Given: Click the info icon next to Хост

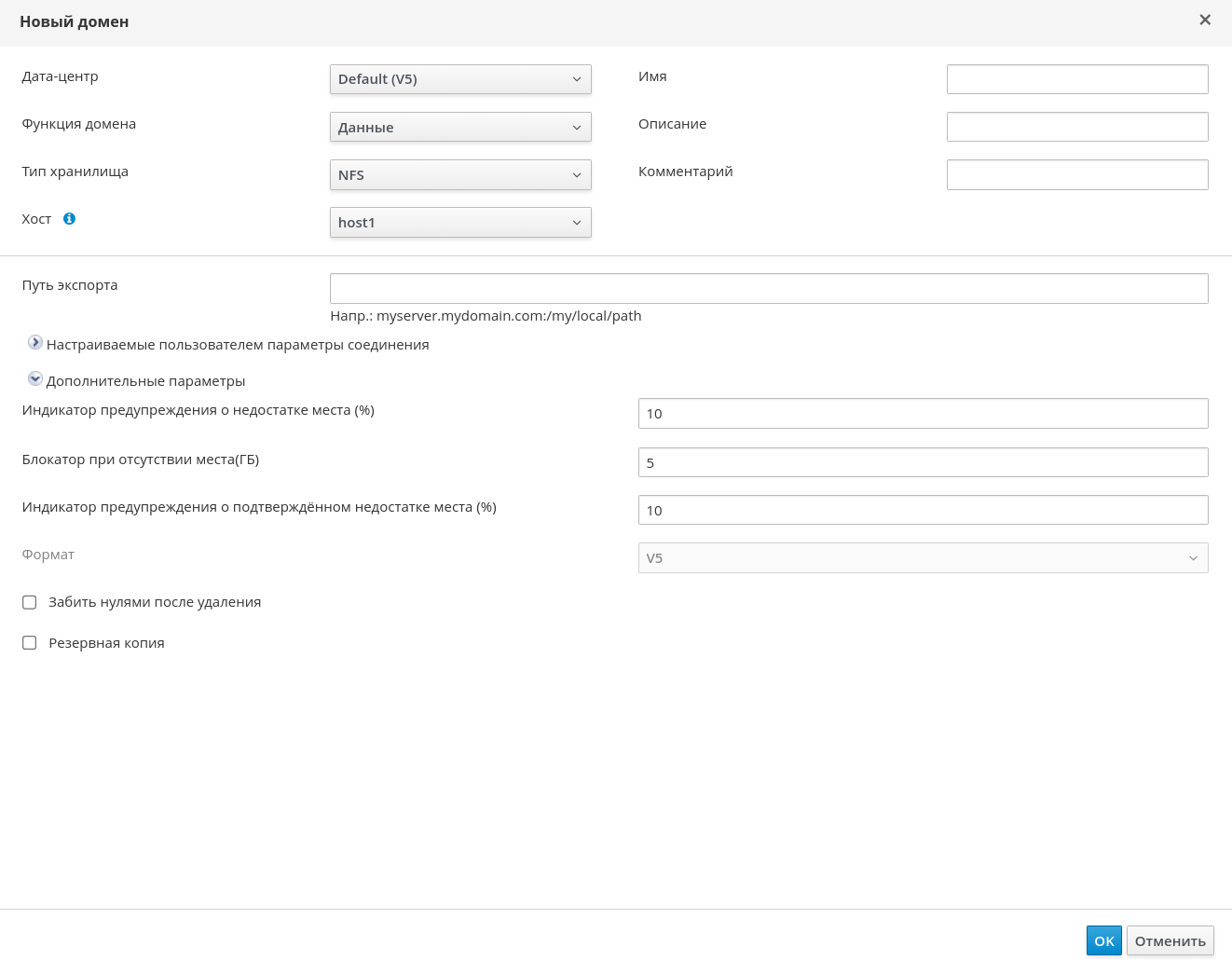Looking at the screenshot, I should click(69, 219).
